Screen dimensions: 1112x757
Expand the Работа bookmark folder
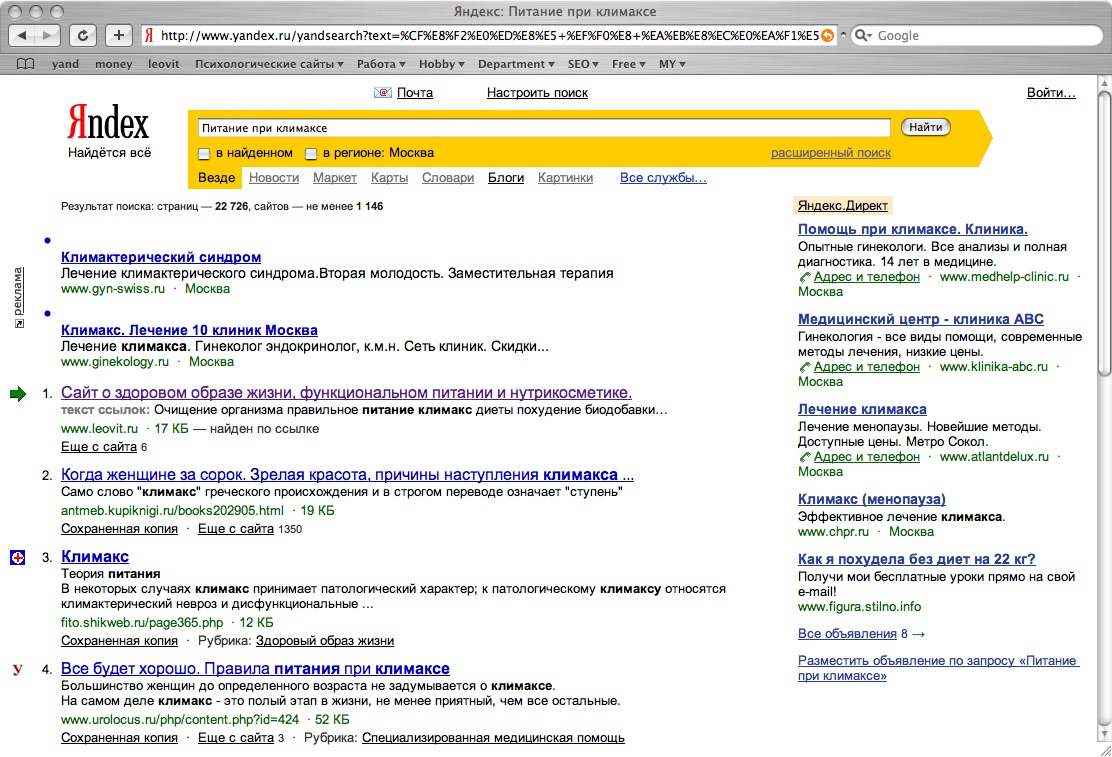pyautogui.click(x=382, y=64)
